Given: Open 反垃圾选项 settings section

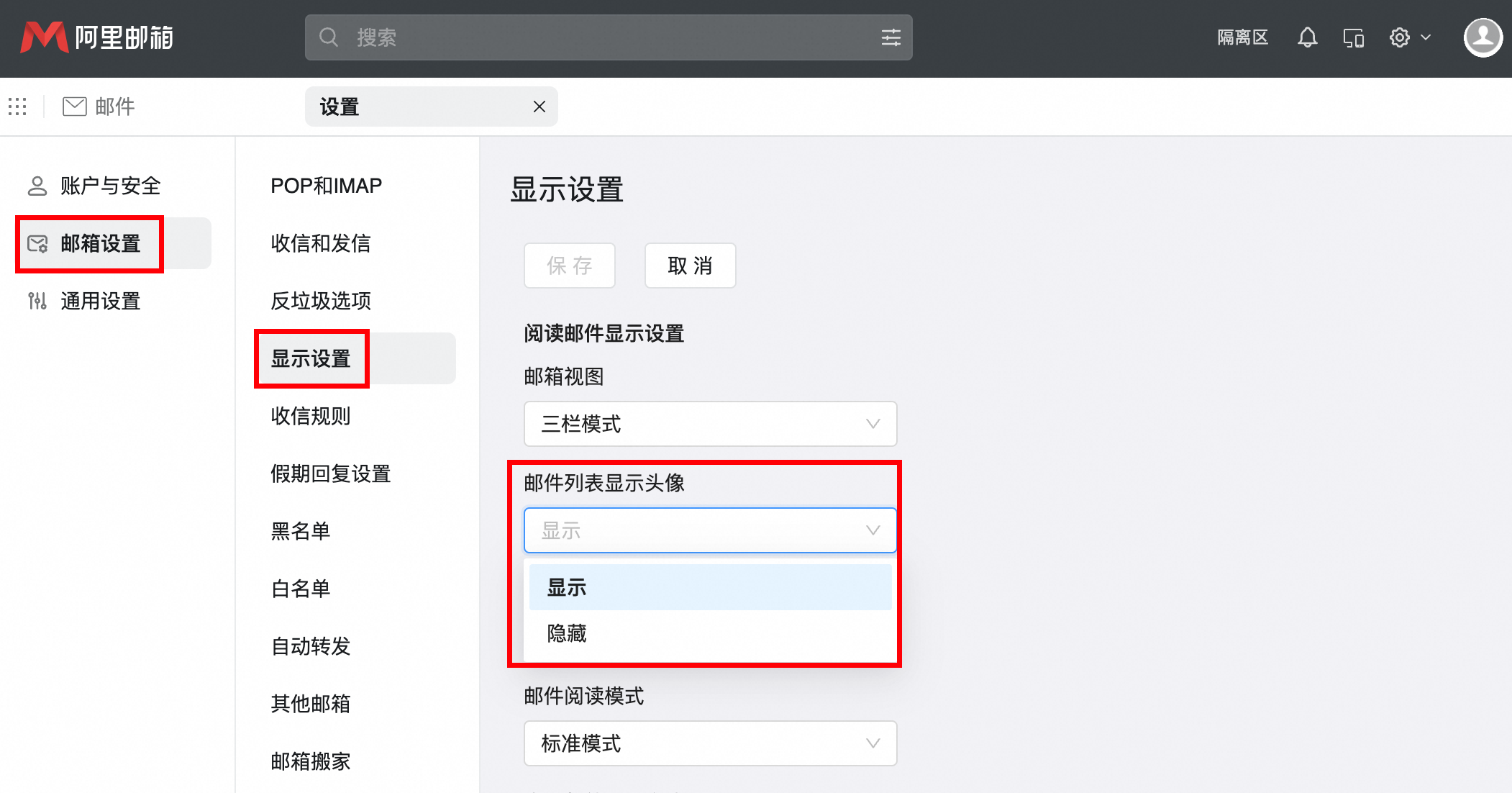Looking at the screenshot, I should coord(321,301).
